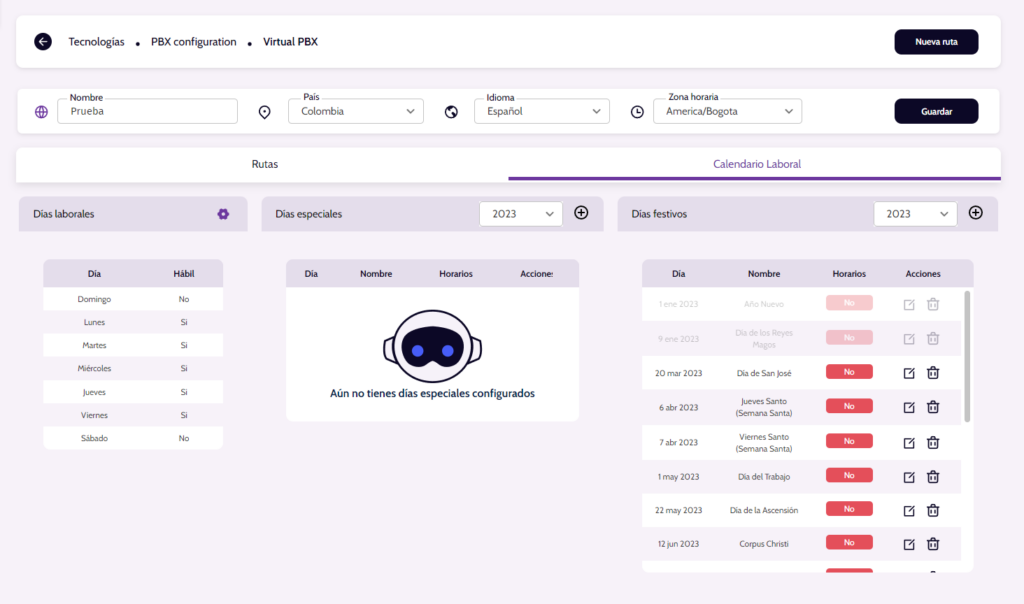Toggle the Horarios badge for Corpus Christi
This screenshot has width=1024, height=604.
[x=849, y=543]
